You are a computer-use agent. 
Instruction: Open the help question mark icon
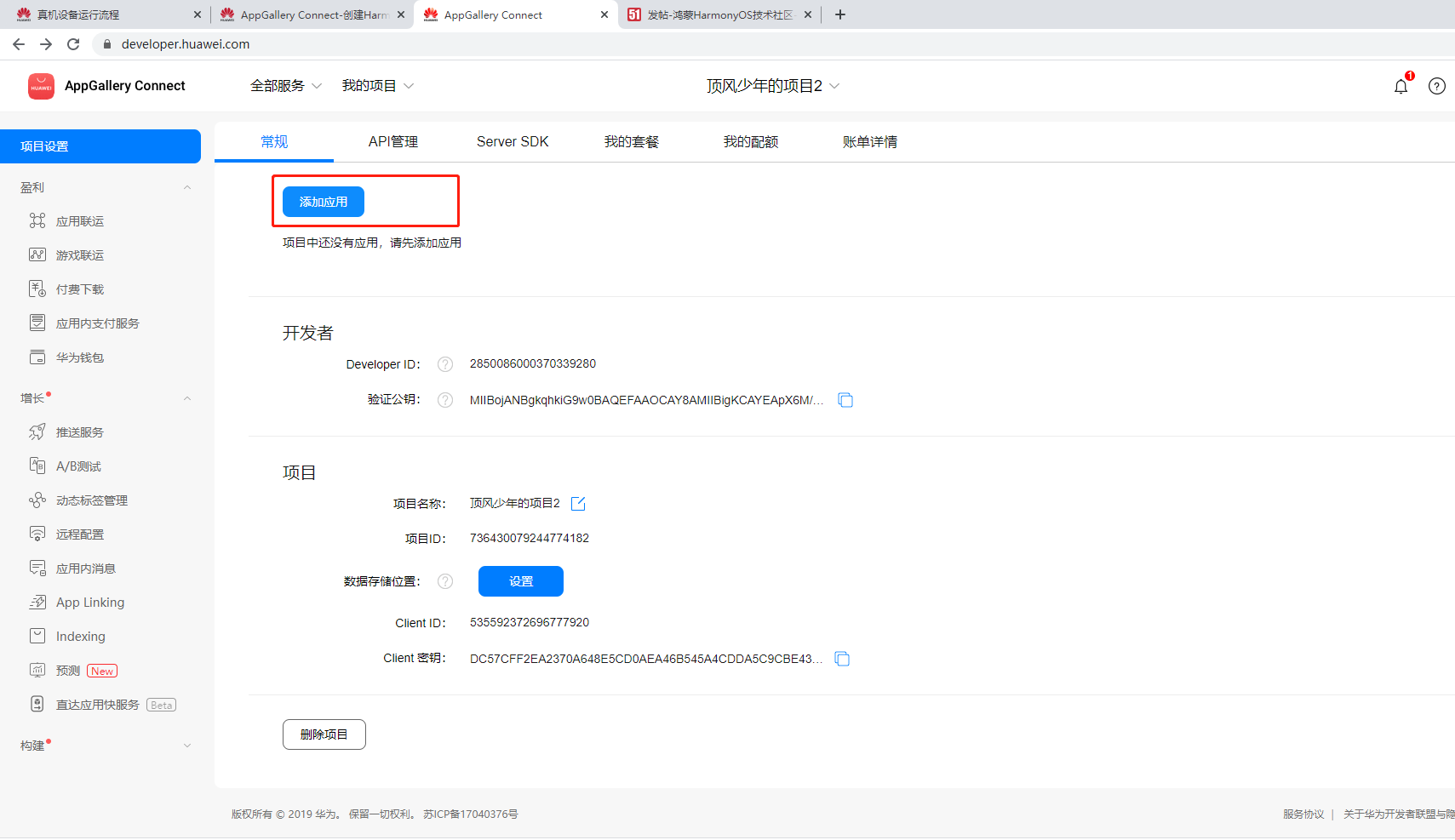(1437, 86)
